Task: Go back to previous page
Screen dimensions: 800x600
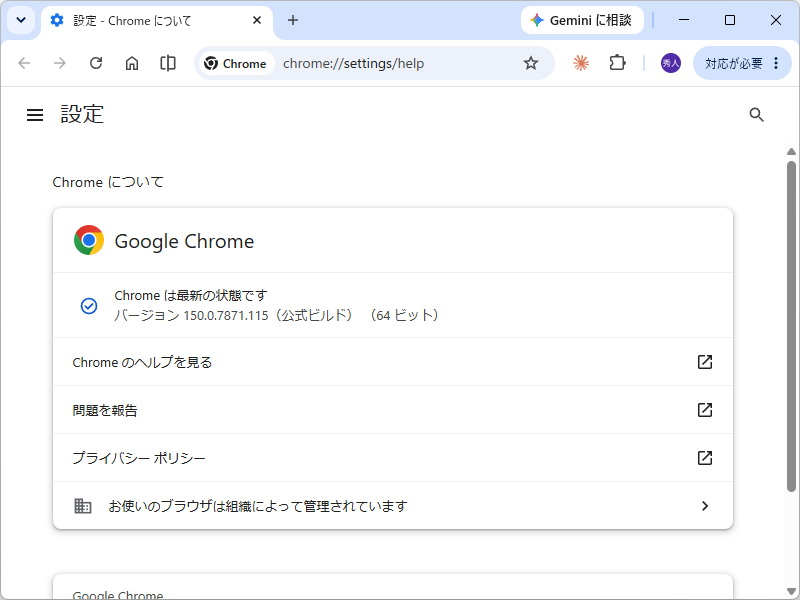Action: pyautogui.click(x=24, y=63)
